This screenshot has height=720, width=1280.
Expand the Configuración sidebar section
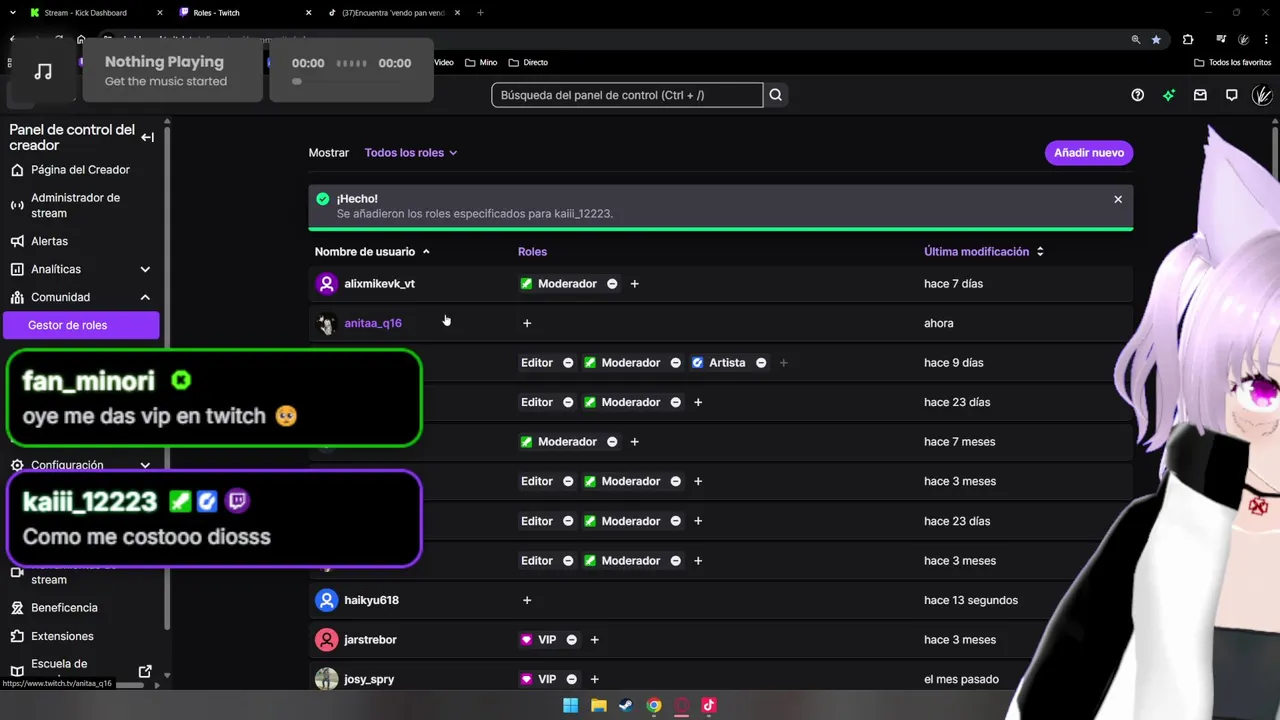click(x=145, y=465)
